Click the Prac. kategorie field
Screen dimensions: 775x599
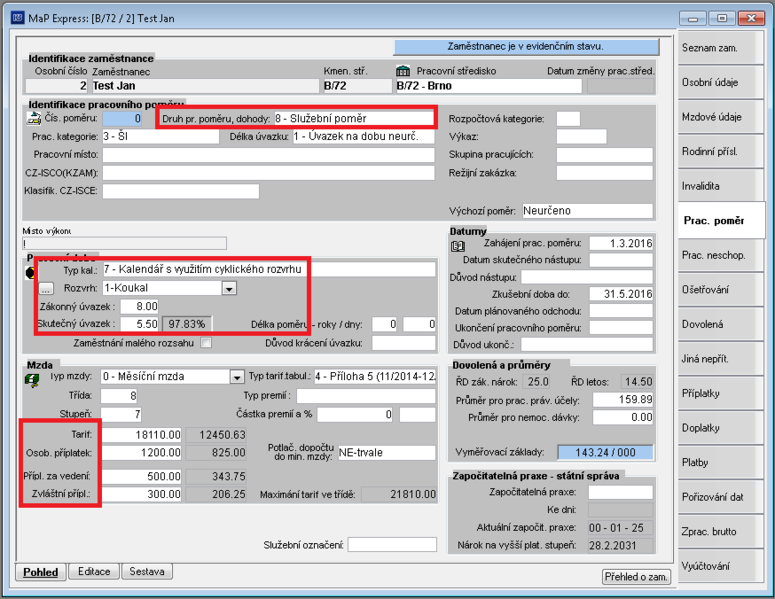[161, 136]
